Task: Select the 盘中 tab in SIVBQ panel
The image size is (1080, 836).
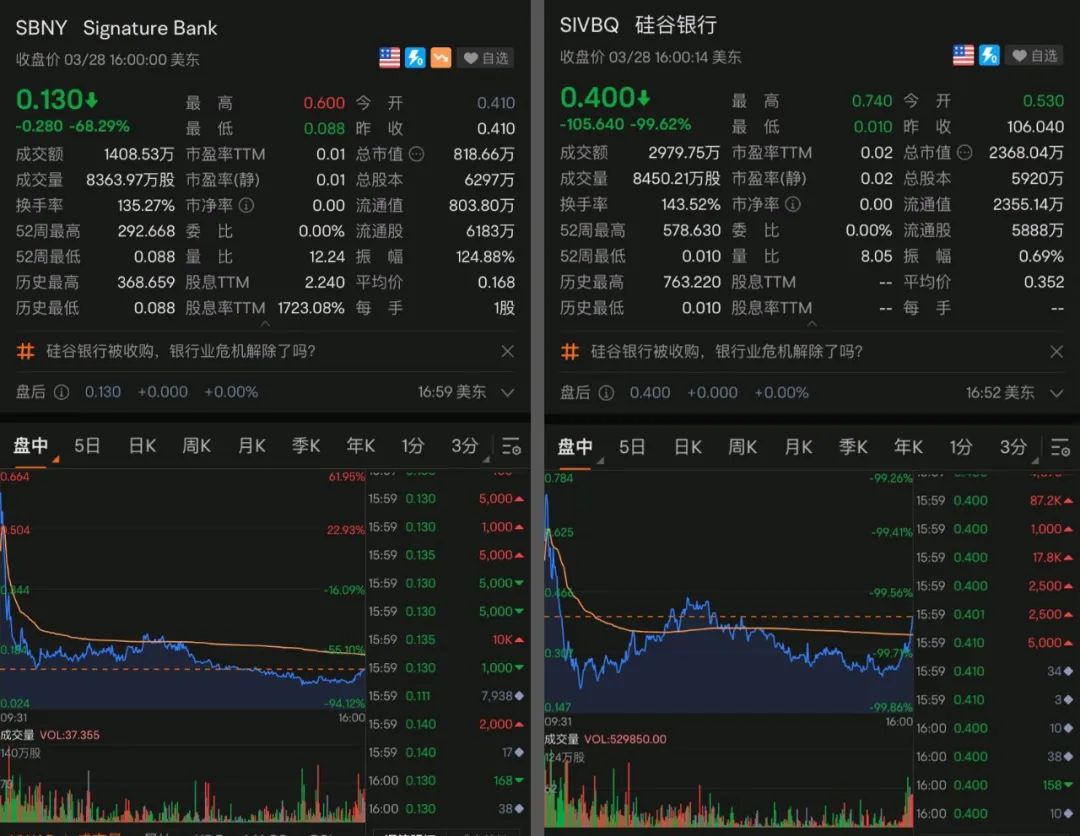Action: pos(575,447)
